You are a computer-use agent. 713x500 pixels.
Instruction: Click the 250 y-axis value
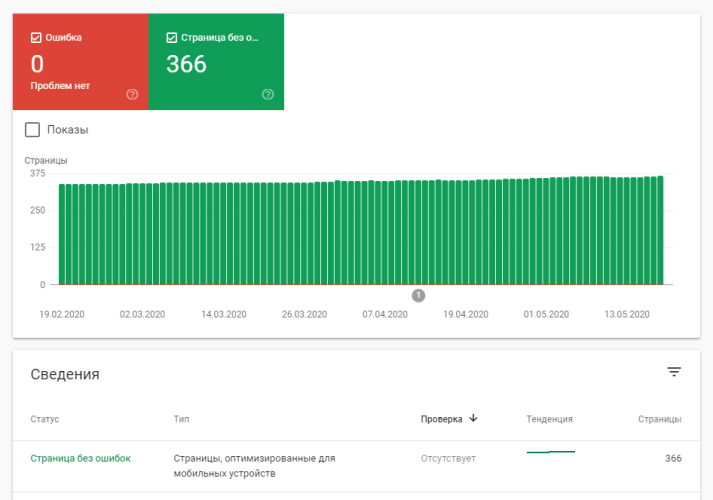tap(38, 210)
